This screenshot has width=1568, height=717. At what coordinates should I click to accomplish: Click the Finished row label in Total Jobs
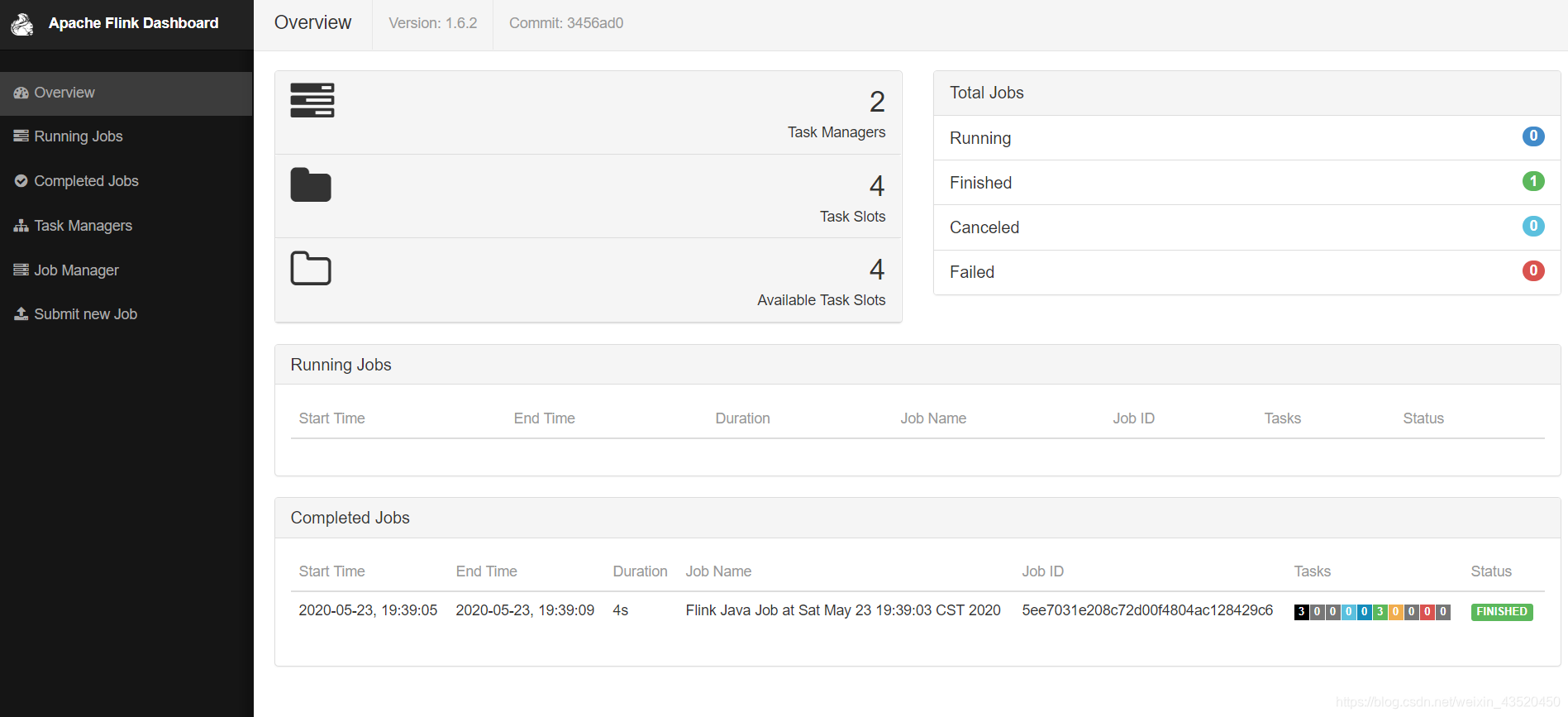tap(980, 183)
